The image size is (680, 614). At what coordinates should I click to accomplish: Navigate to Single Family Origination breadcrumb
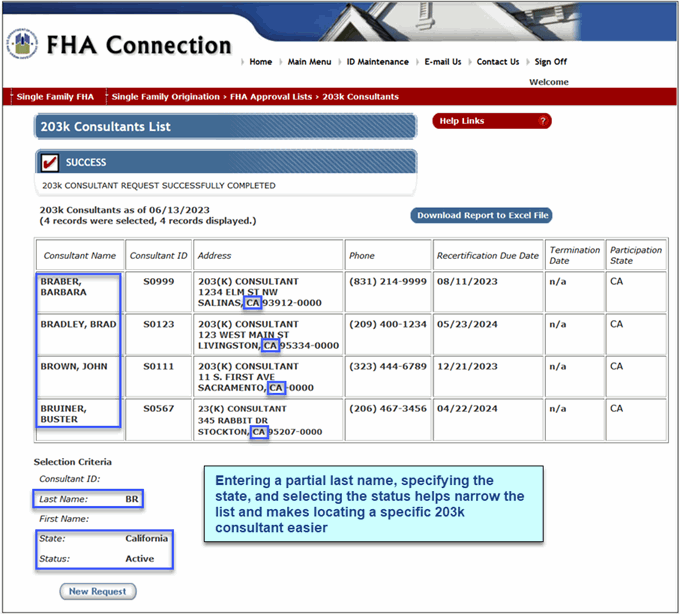click(x=166, y=97)
